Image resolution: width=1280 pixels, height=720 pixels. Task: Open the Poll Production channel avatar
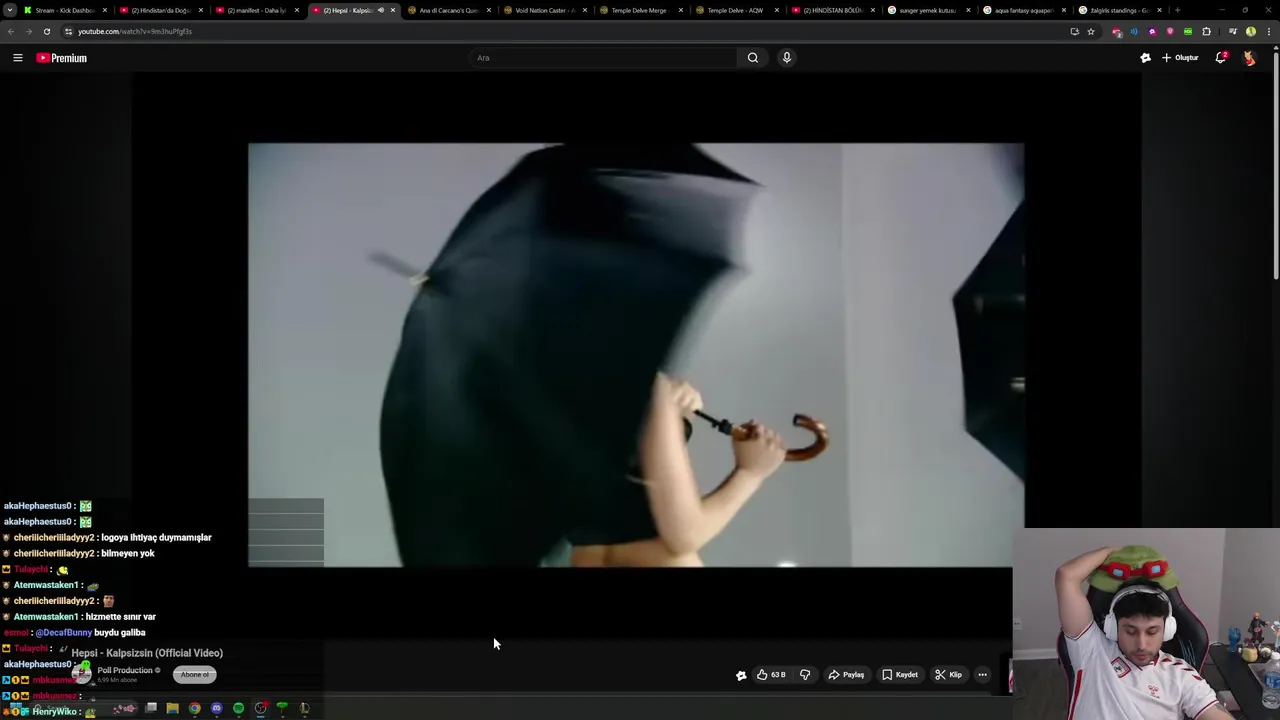coord(82,674)
